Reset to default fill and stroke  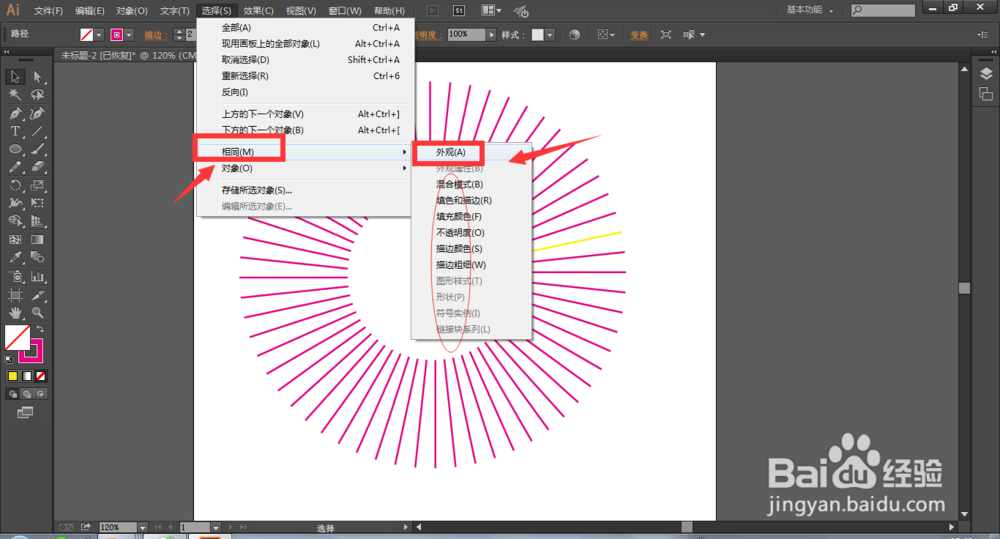(x=9, y=359)
